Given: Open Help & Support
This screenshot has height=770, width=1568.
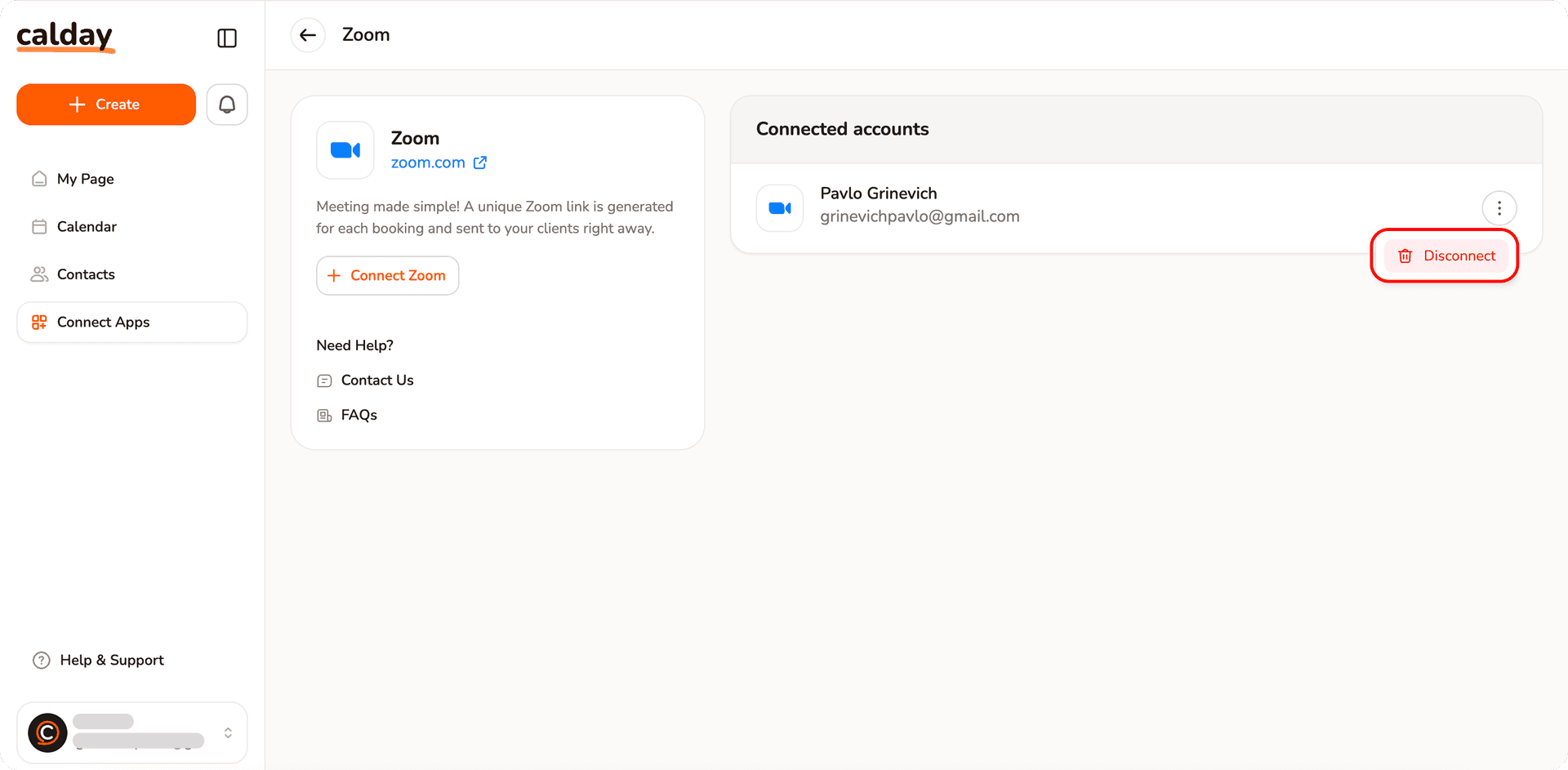Looking at the screenshot, I should (111, 661).
